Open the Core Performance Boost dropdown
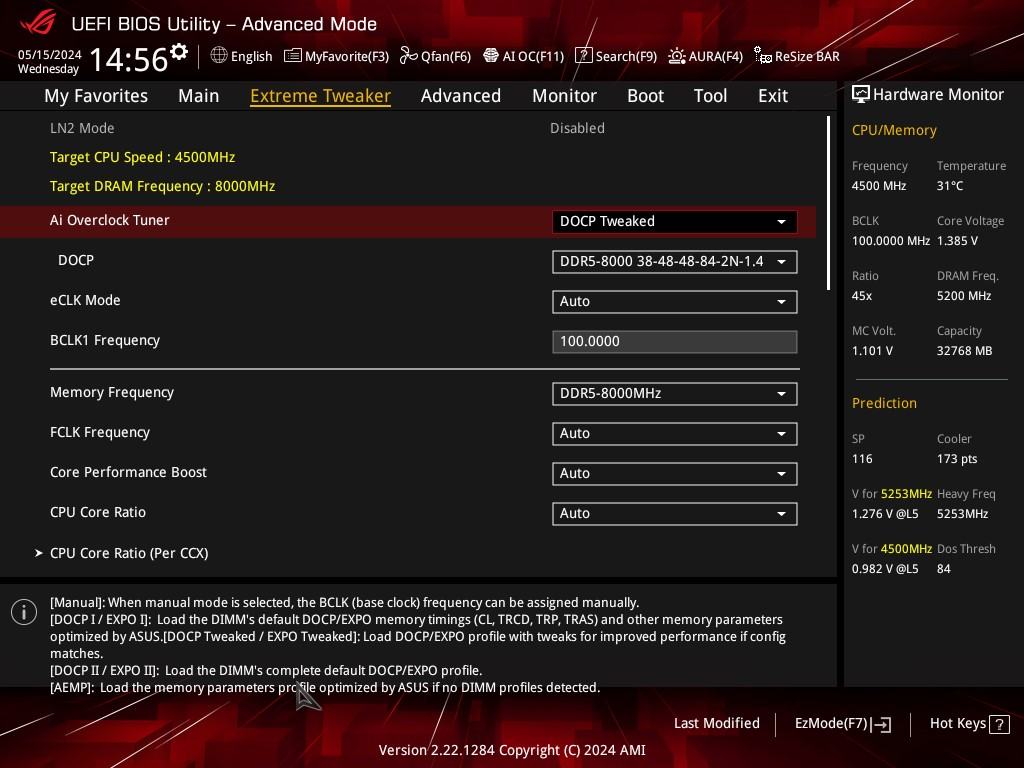The width and height of the screenshot is (1024, 768). click(x=675, y=473)
